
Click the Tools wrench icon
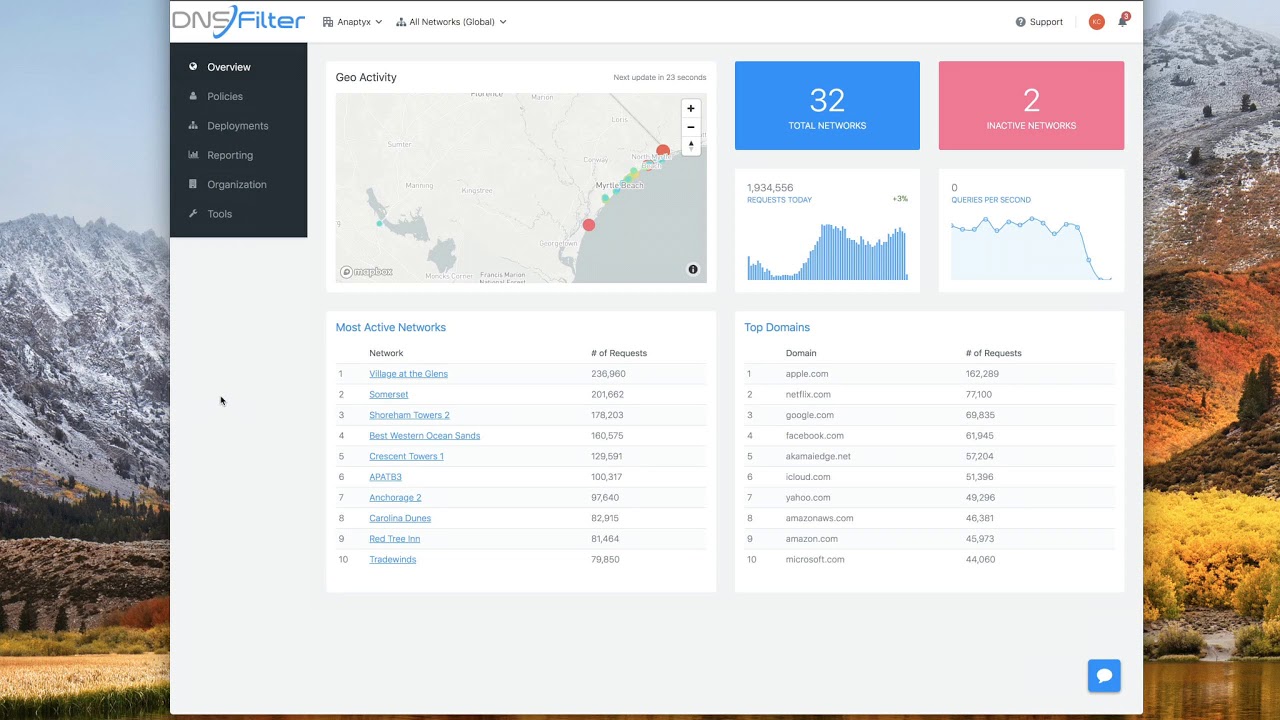(193, 214)
